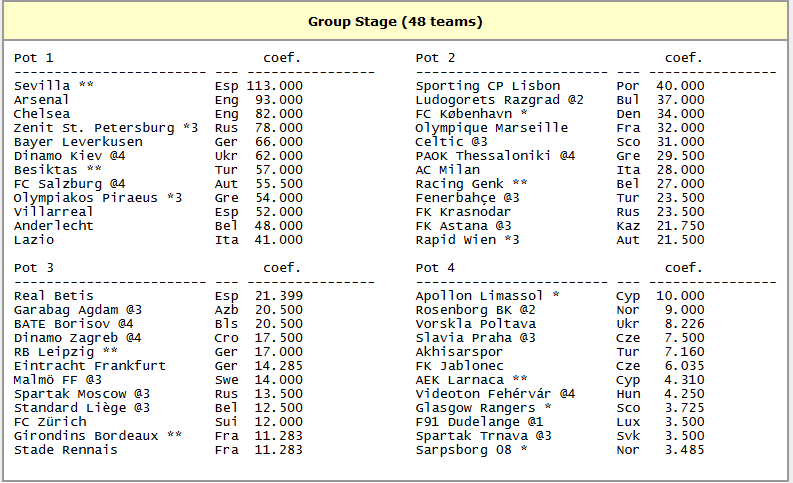The height and width of the screenshot is (483, 793).
Task: Click team name 'Standard Liège @3'
Action: click(82, 408)
